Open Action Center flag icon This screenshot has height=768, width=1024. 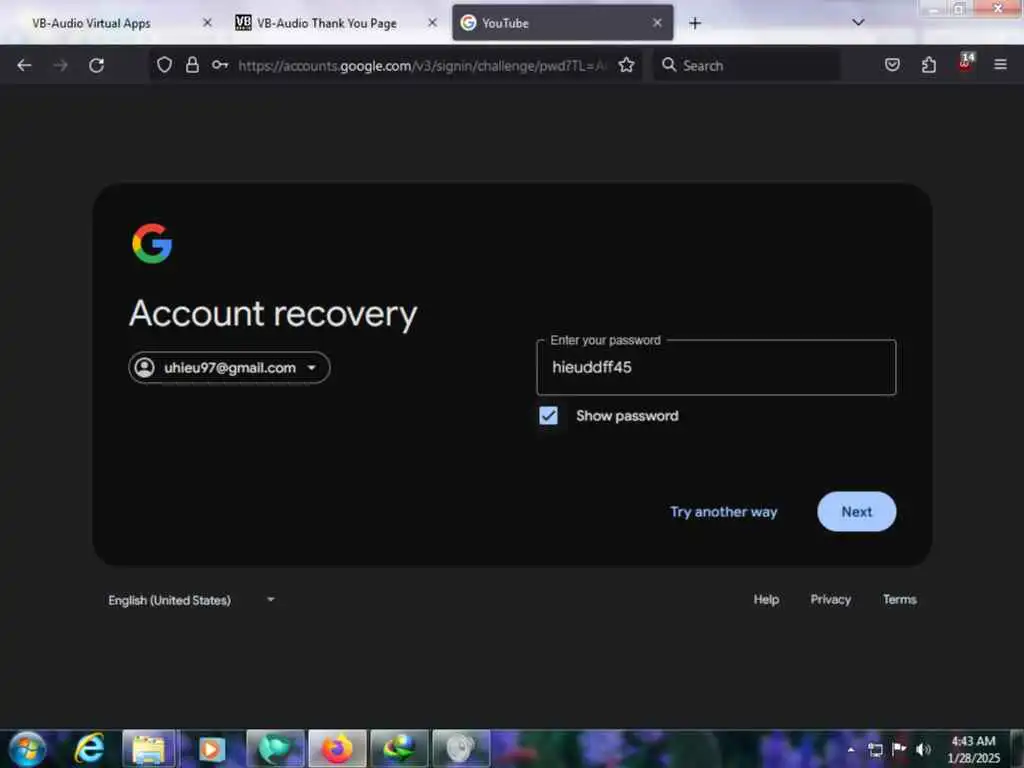point(899,749)
